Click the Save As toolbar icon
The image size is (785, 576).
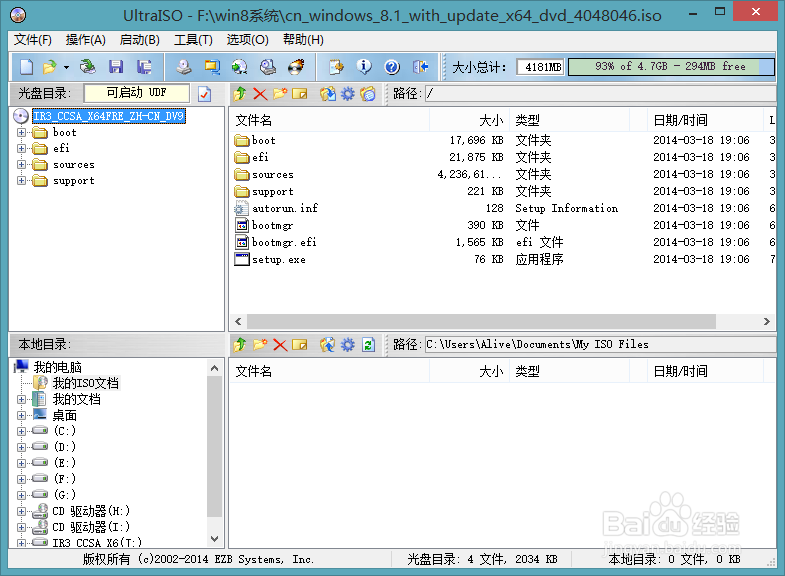click(x=144, y=67)
